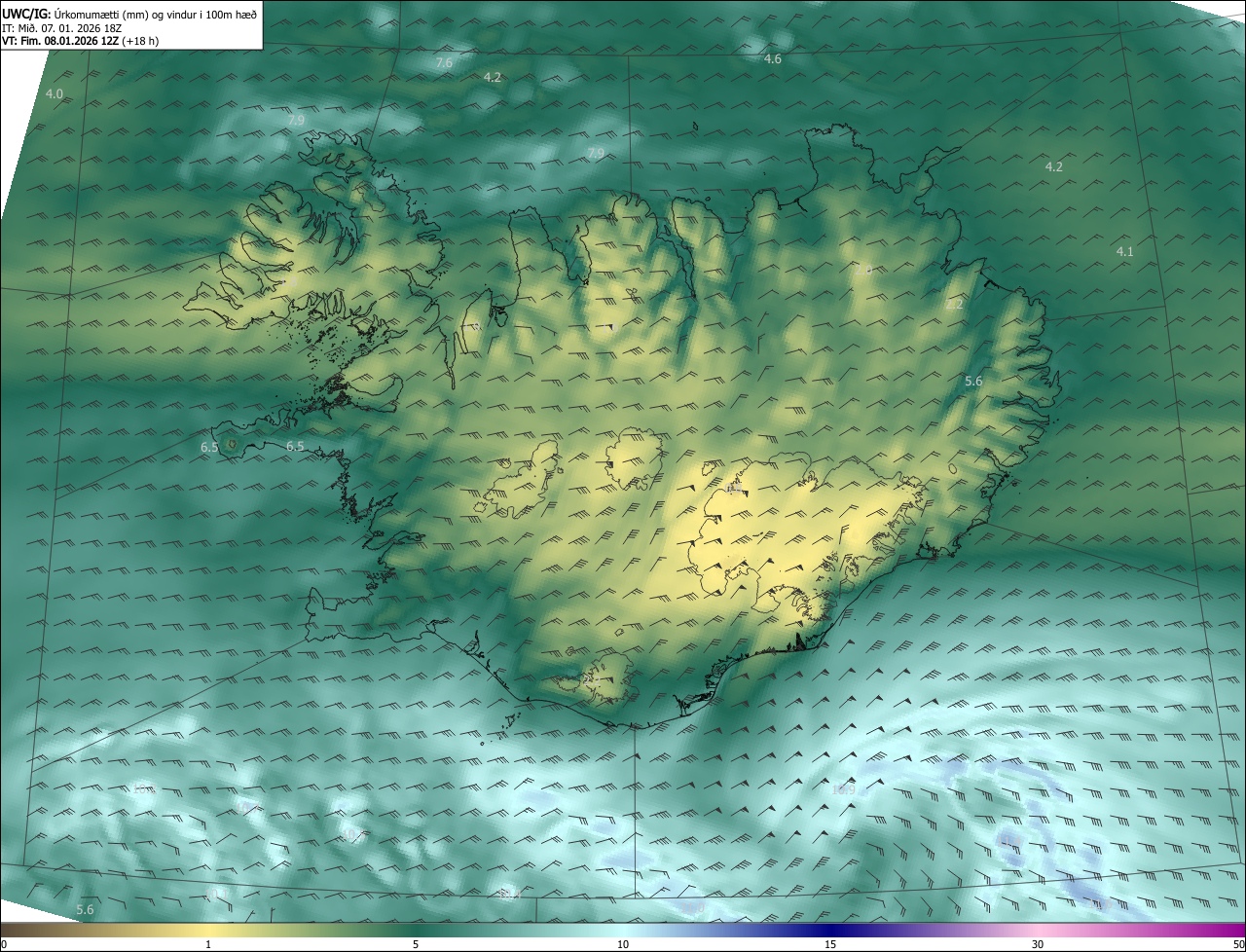Click the title 'UWC/IG: Úrkomumætti (mm) og vindur'
1246x952 pixels.
click(129, 14)
